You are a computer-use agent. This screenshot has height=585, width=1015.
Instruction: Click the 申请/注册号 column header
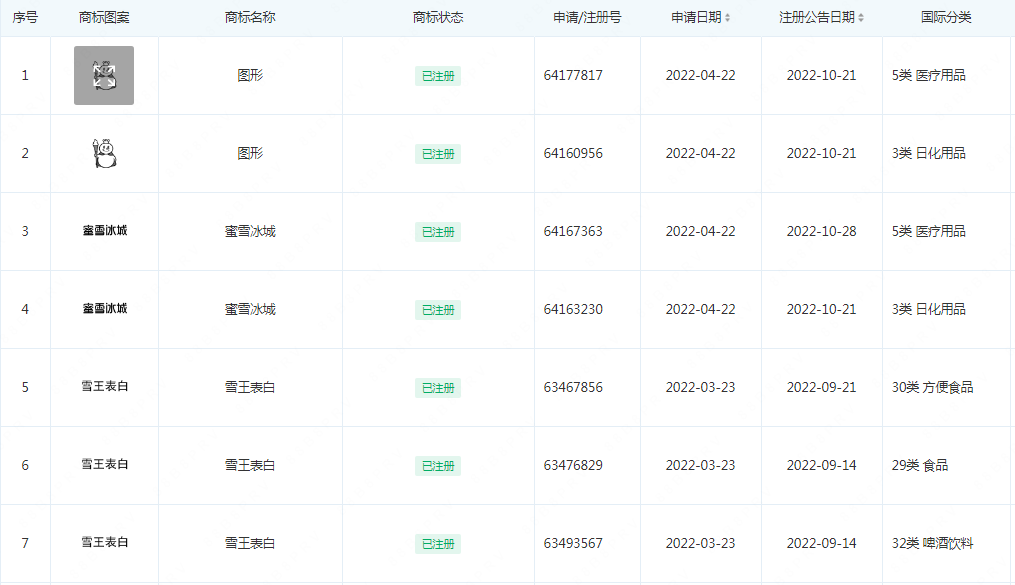587,17
